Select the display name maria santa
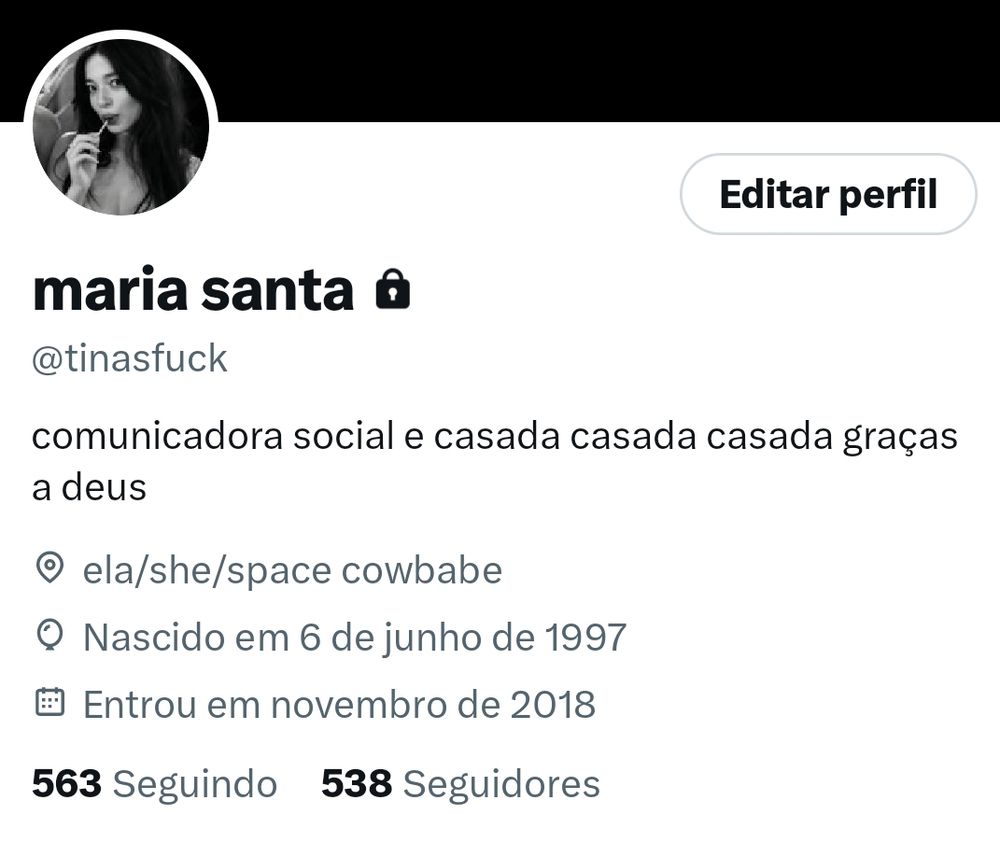Screen dimensions: 1000x868 (193, 290)
